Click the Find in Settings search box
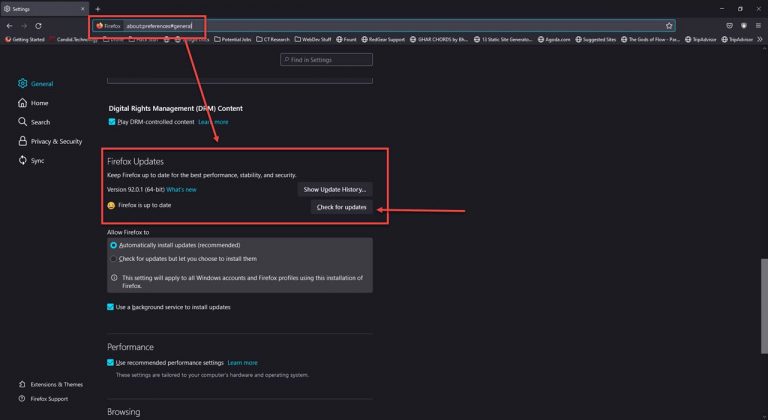 tap(326, 60)
